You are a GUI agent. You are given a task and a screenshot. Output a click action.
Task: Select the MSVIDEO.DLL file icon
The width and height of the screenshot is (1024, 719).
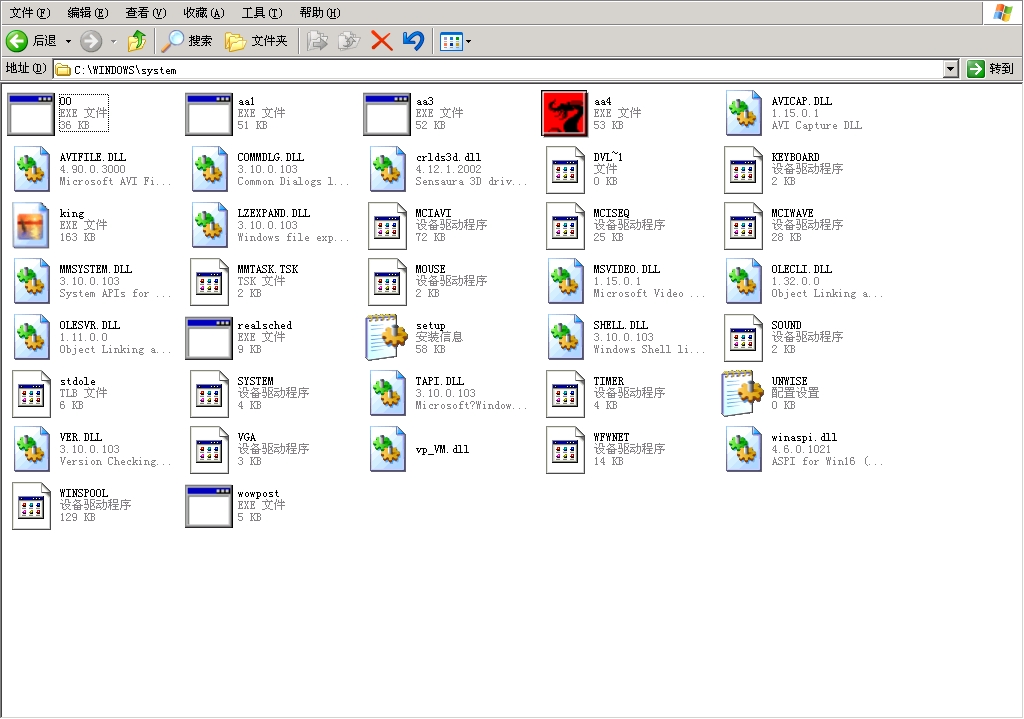point(565,281)
